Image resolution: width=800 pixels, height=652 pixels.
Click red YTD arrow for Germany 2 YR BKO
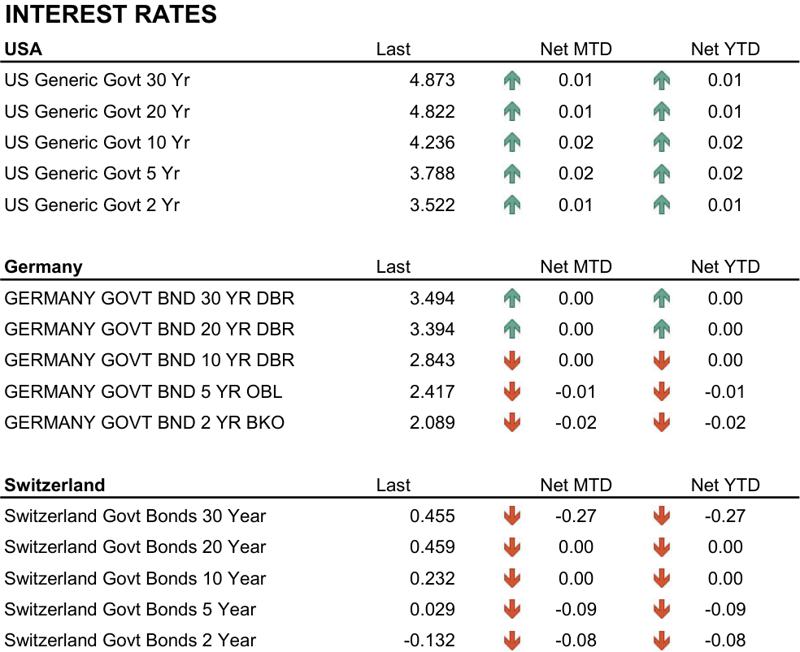pyautogui.click(x=661, y=423)
